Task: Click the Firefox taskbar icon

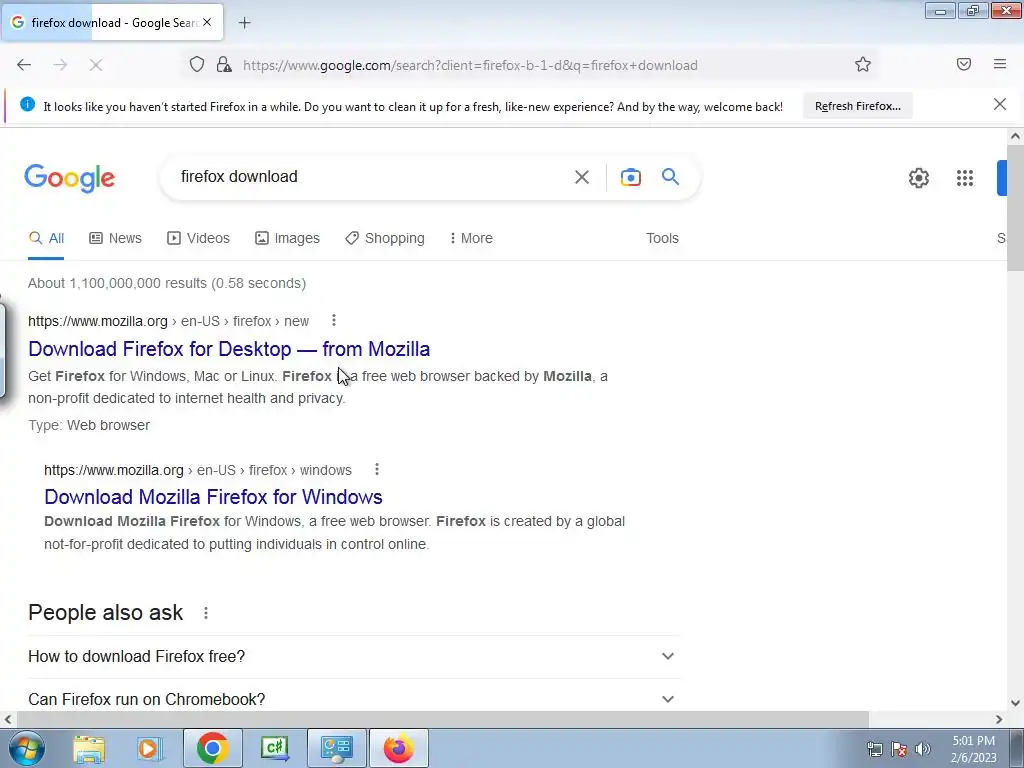Action: [399, 748]
